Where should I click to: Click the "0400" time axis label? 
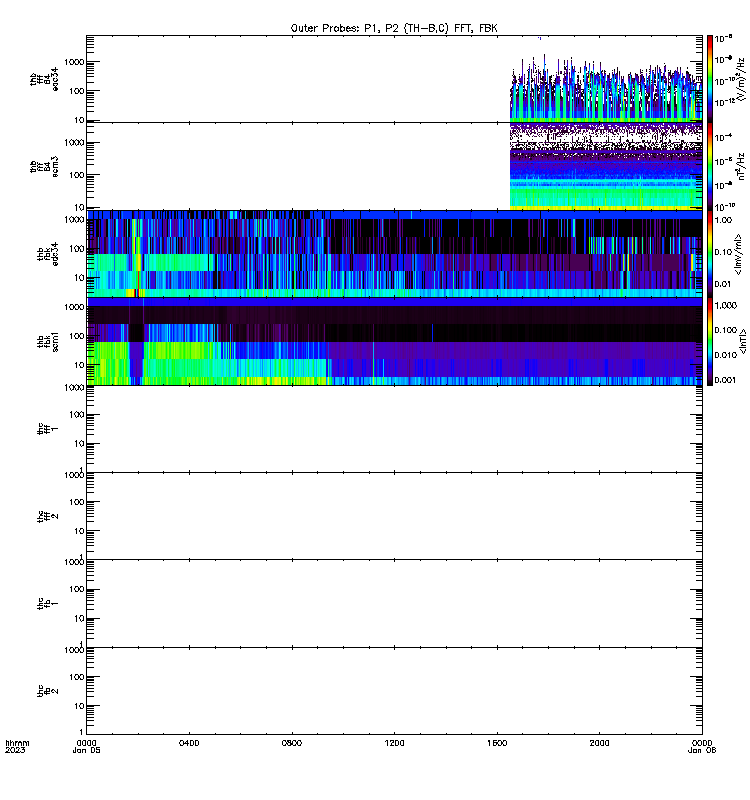[x=189, y=743]
